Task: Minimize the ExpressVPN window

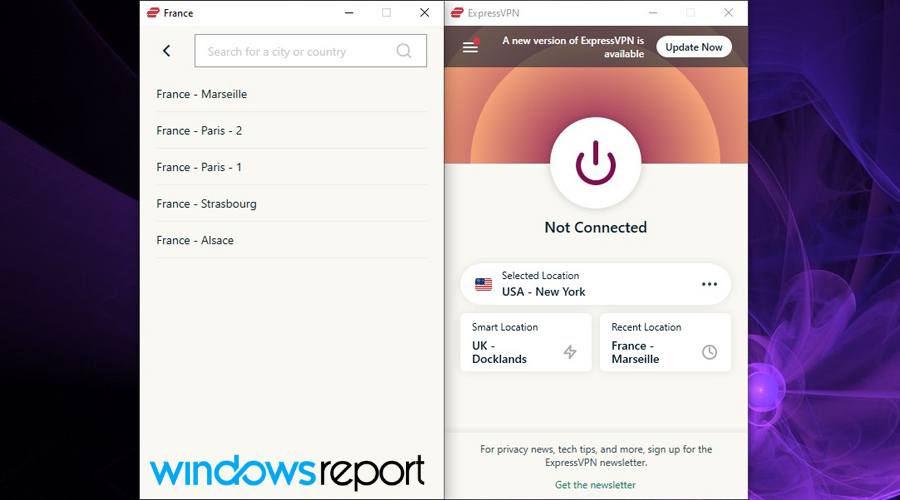Action: pos(653,13)
